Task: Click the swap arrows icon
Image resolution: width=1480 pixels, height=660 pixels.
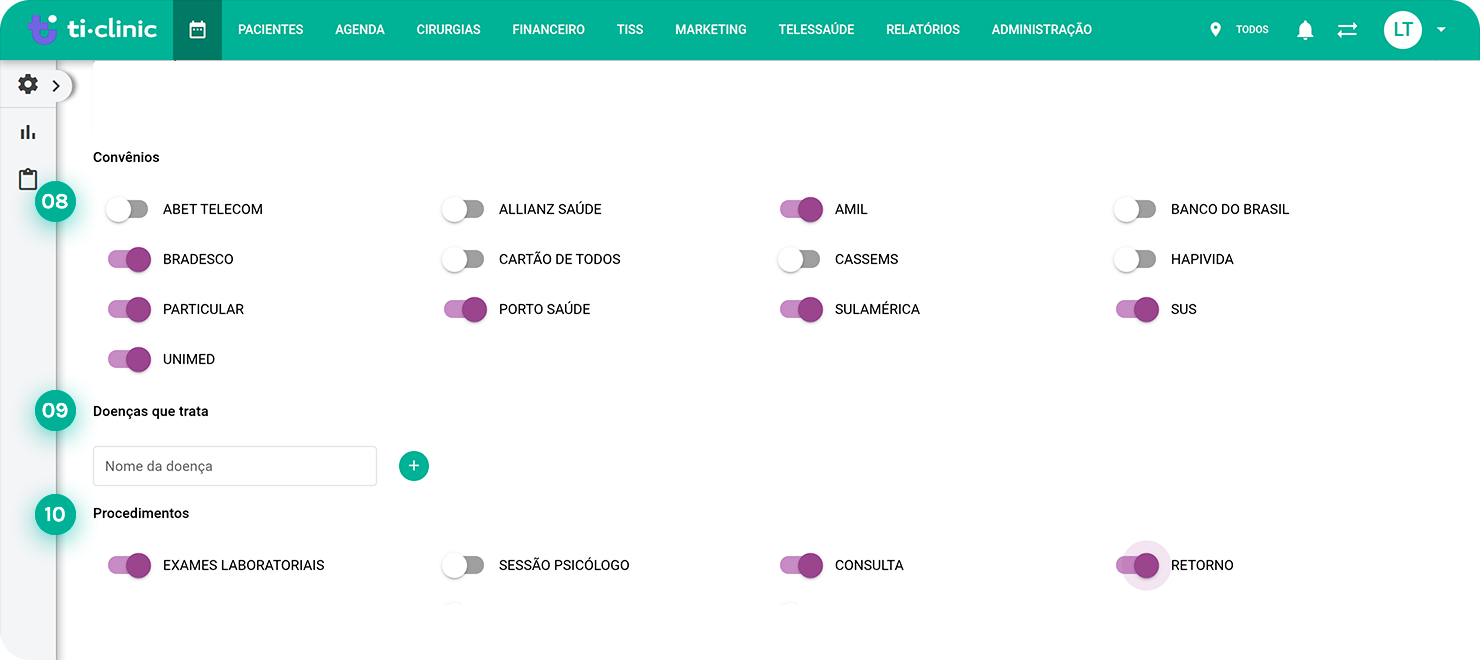Action: (x=1347, y=30)
